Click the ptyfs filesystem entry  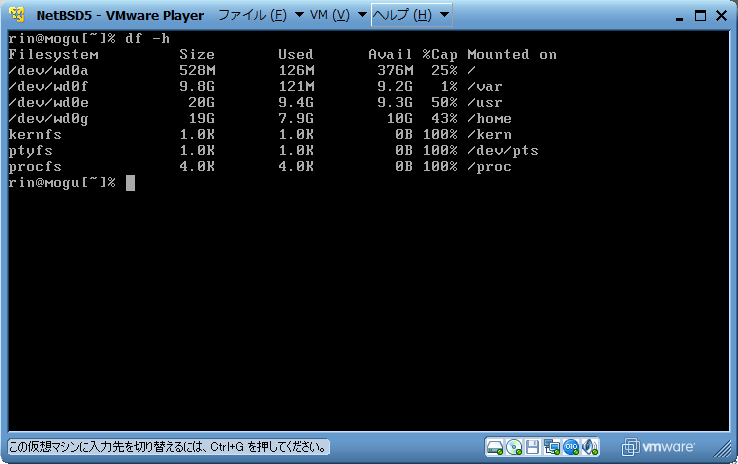pos(31,151)
